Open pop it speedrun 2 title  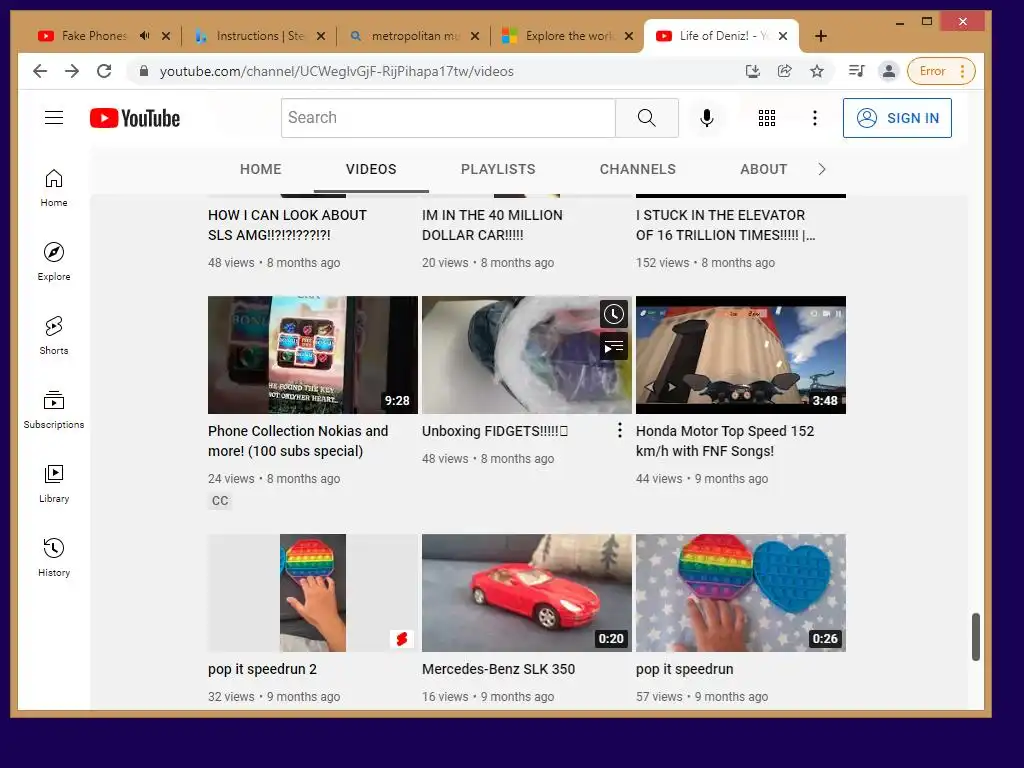pyautogui.click(x=263, y=669)
